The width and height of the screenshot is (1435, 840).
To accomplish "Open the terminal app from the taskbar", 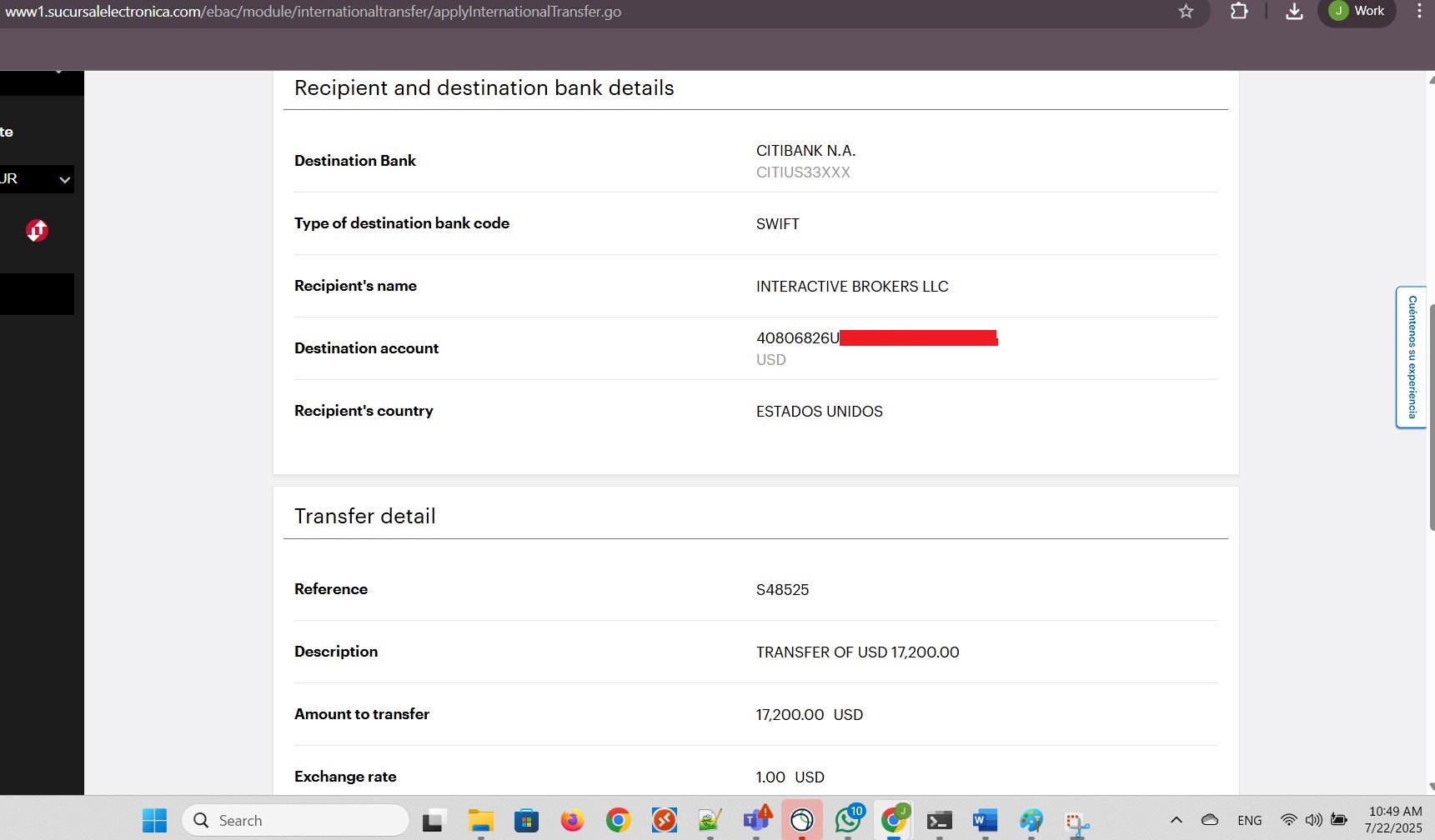I will pos(939,821).
